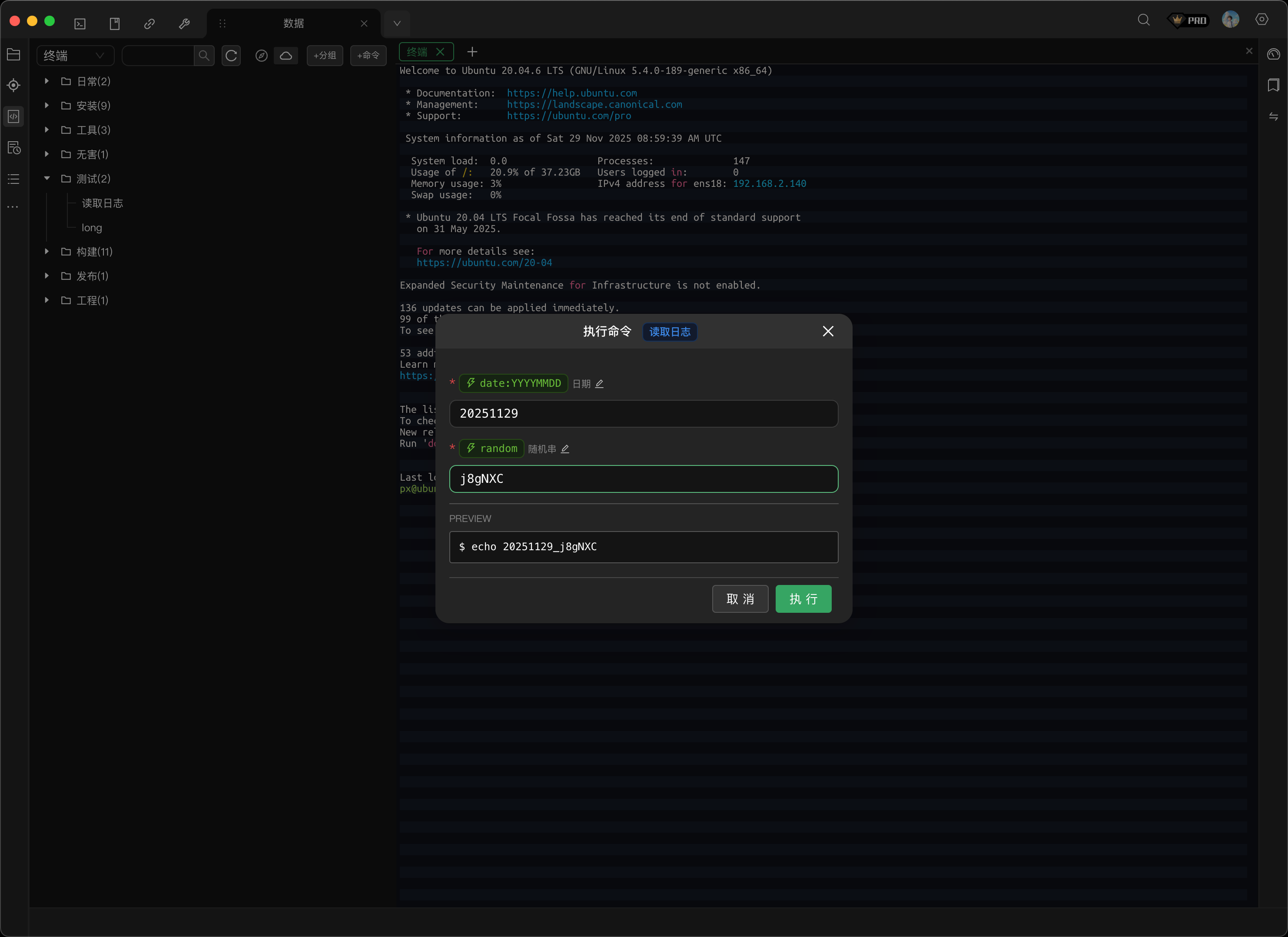Image resolution: width=1288 pixels, height=937 pixels.
Task: Add a new terminal tab with plus
Action: click(472, 52)
